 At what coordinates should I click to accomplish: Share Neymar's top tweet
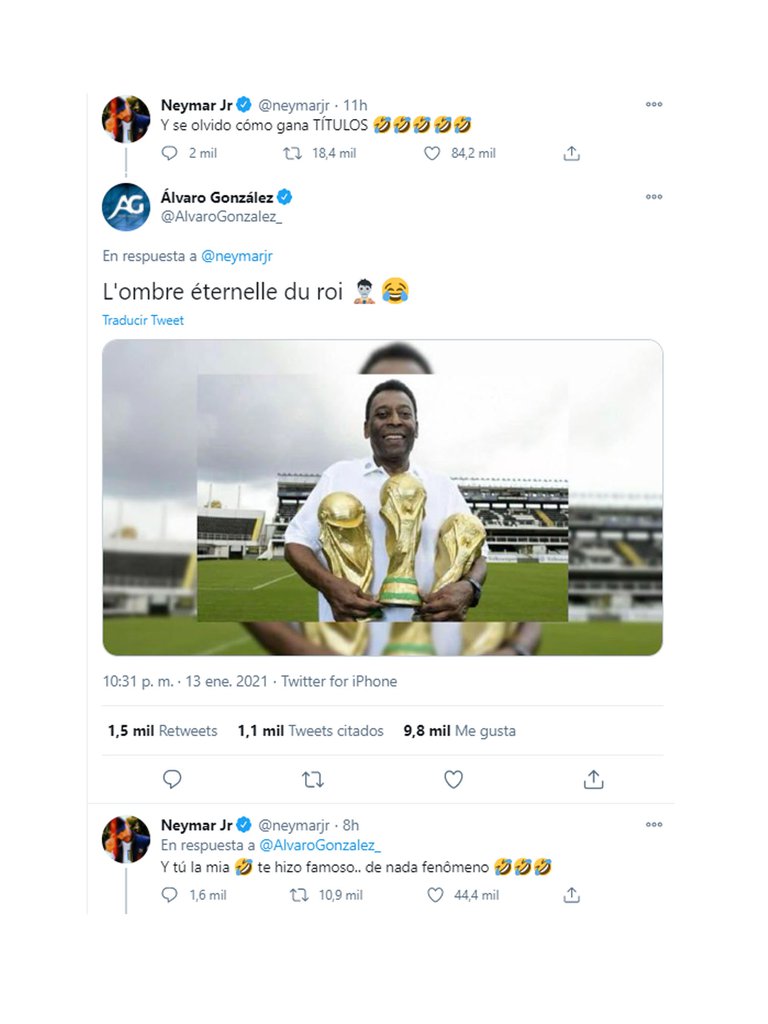coord(571,153)
